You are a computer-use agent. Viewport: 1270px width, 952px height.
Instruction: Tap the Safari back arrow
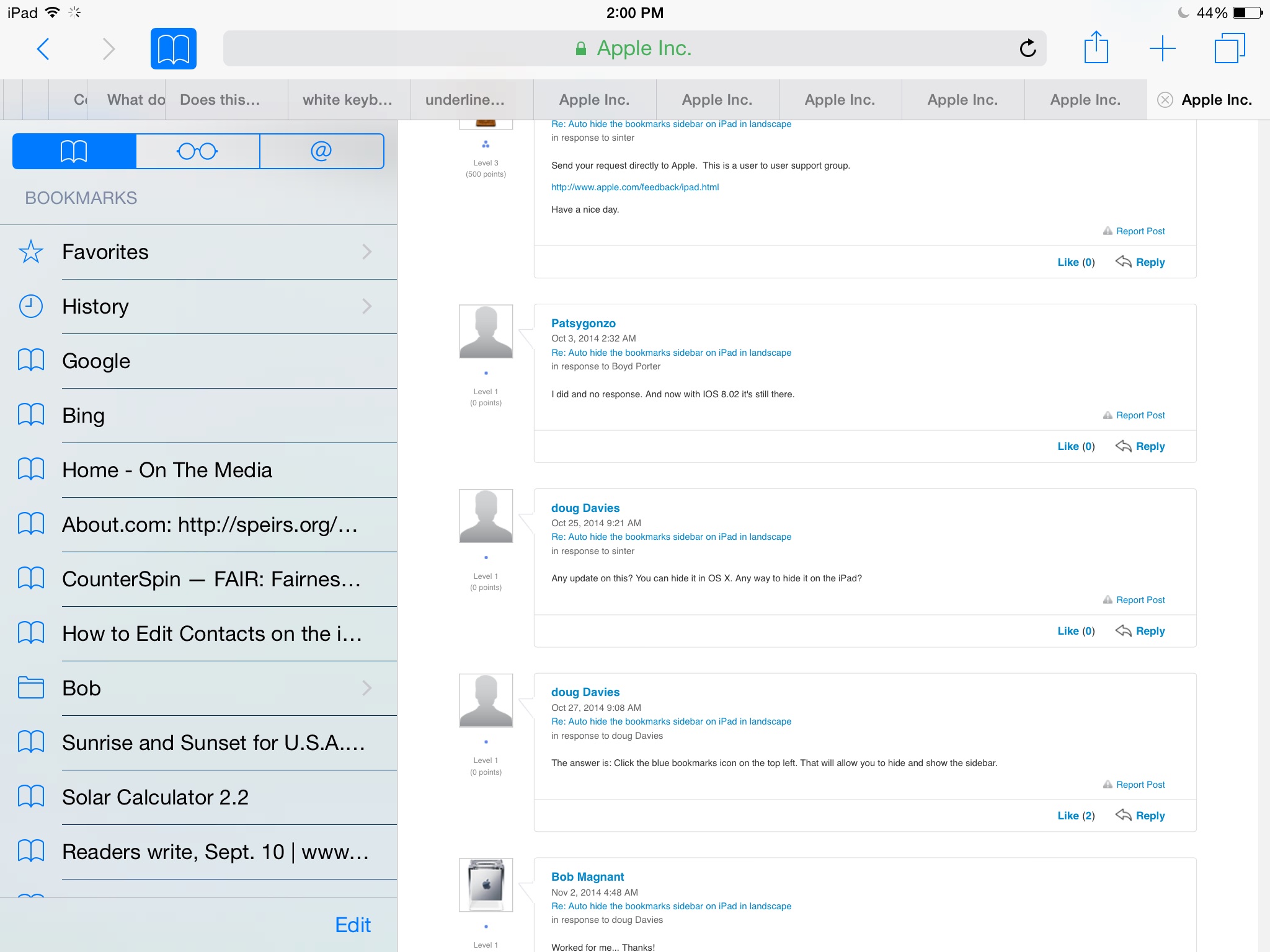pyautogui.click(x=43, y=49)
